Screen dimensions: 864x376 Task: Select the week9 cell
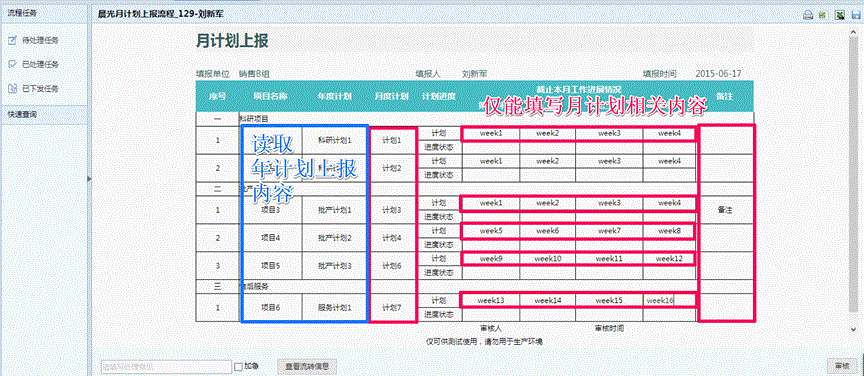point(490,259)
